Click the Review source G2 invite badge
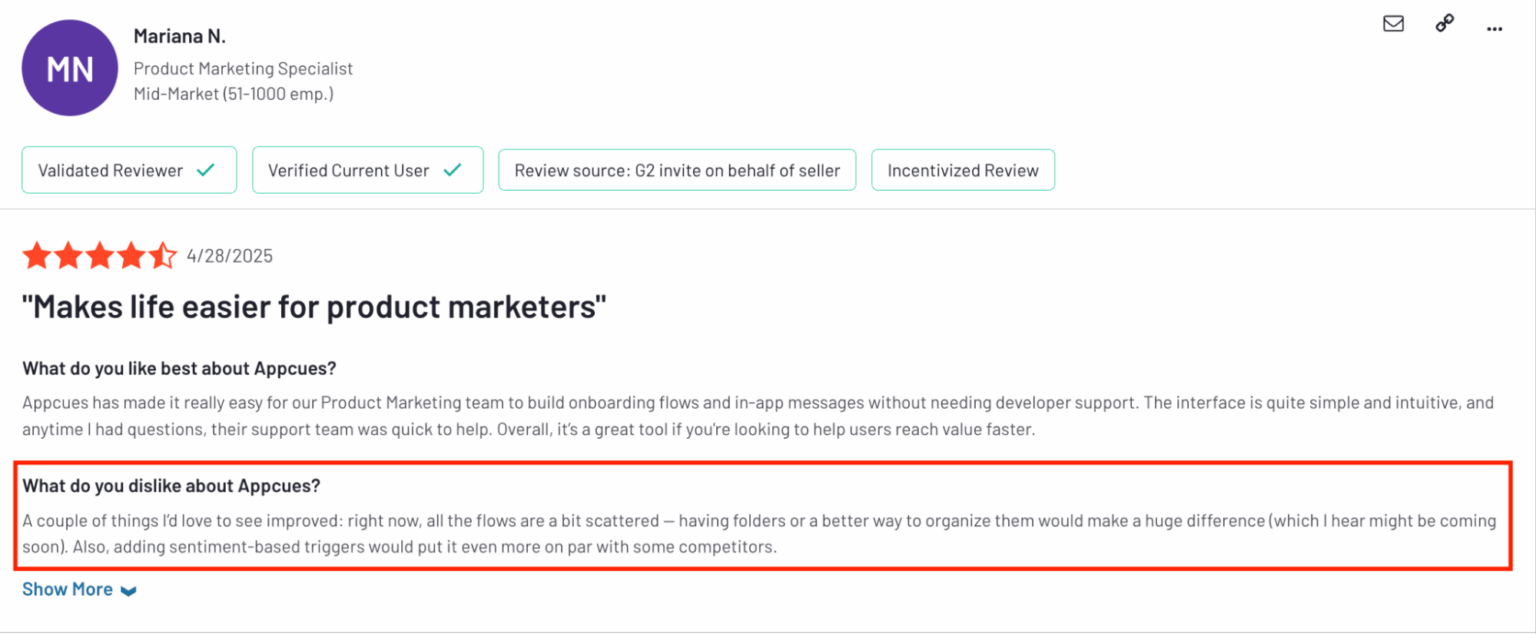This screenshot has width=1536, height=634. point(677,170)
